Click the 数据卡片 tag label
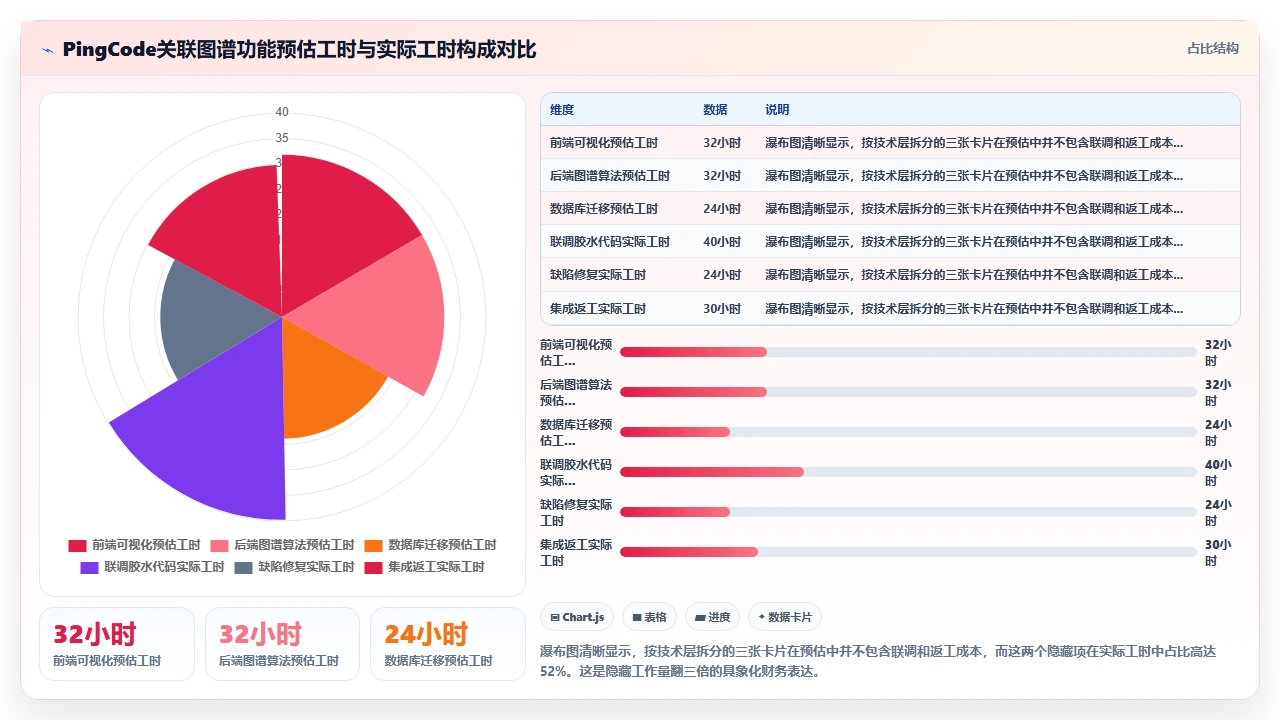The image size is (1280, 720). pyautogui.click(x=790, y=618)
